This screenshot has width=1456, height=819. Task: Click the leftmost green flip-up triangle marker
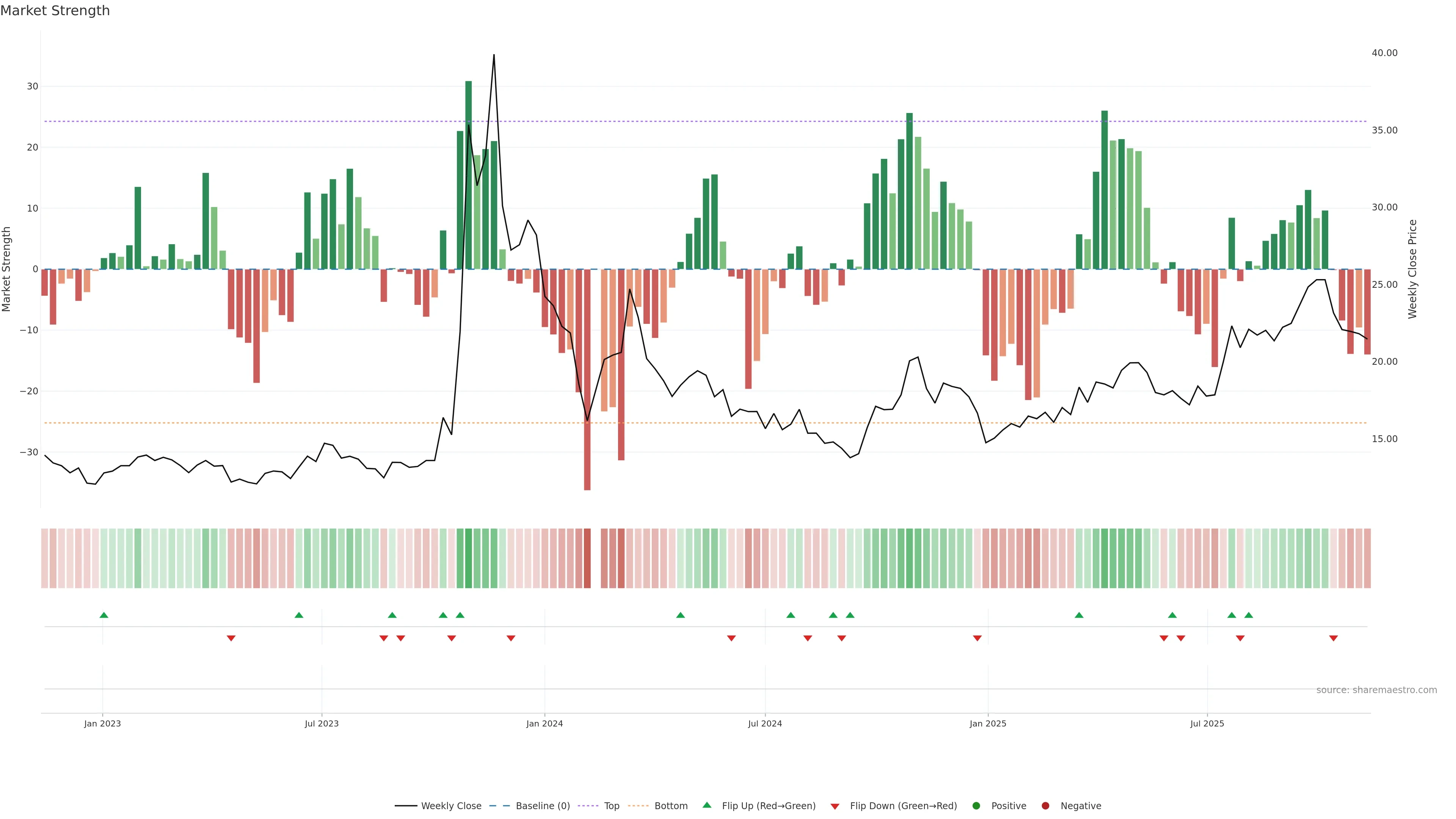pyautogui.click(x=104, y=615)
